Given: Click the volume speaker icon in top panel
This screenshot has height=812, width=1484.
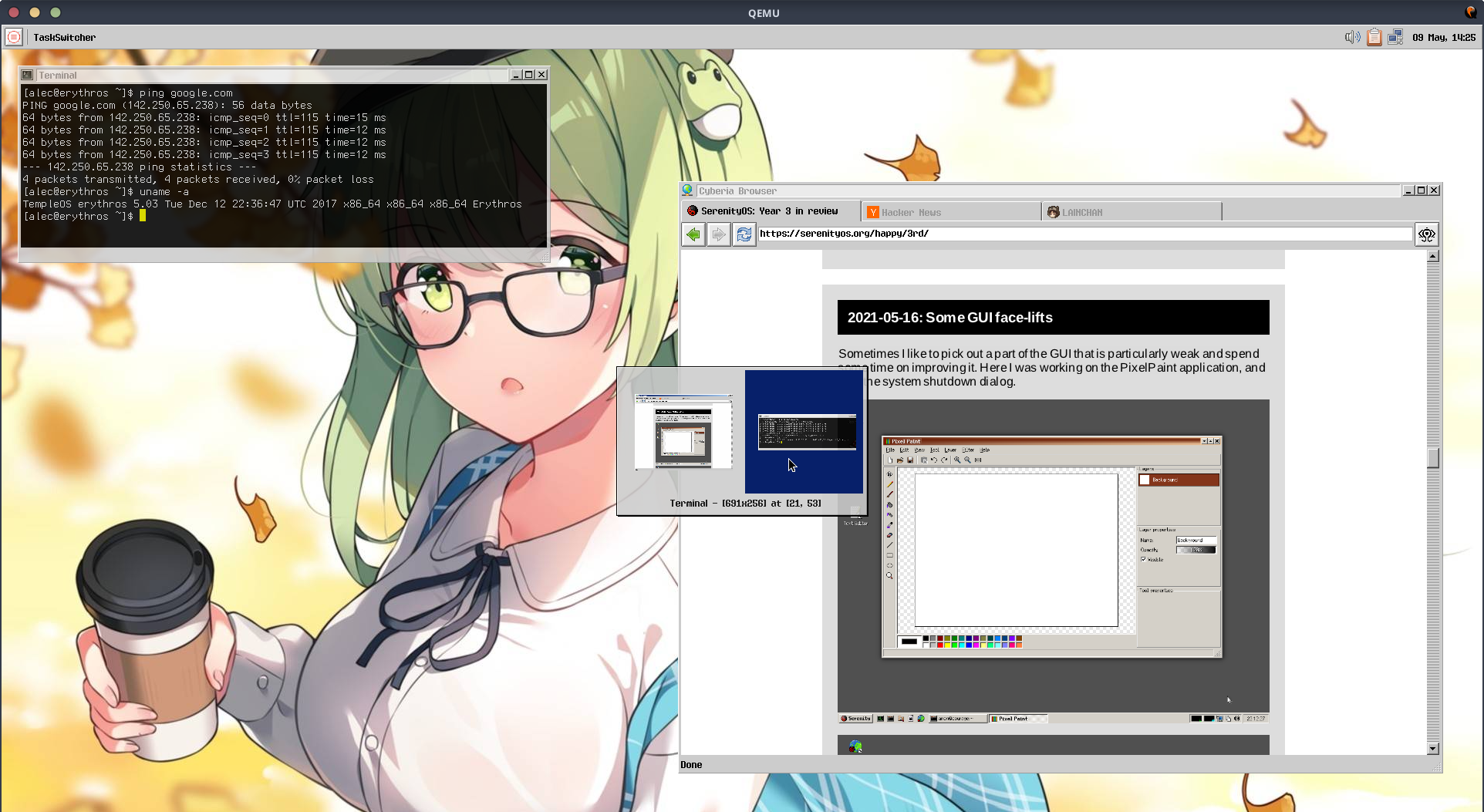Looking at the screenshot, I should [x=1351, y=37].
